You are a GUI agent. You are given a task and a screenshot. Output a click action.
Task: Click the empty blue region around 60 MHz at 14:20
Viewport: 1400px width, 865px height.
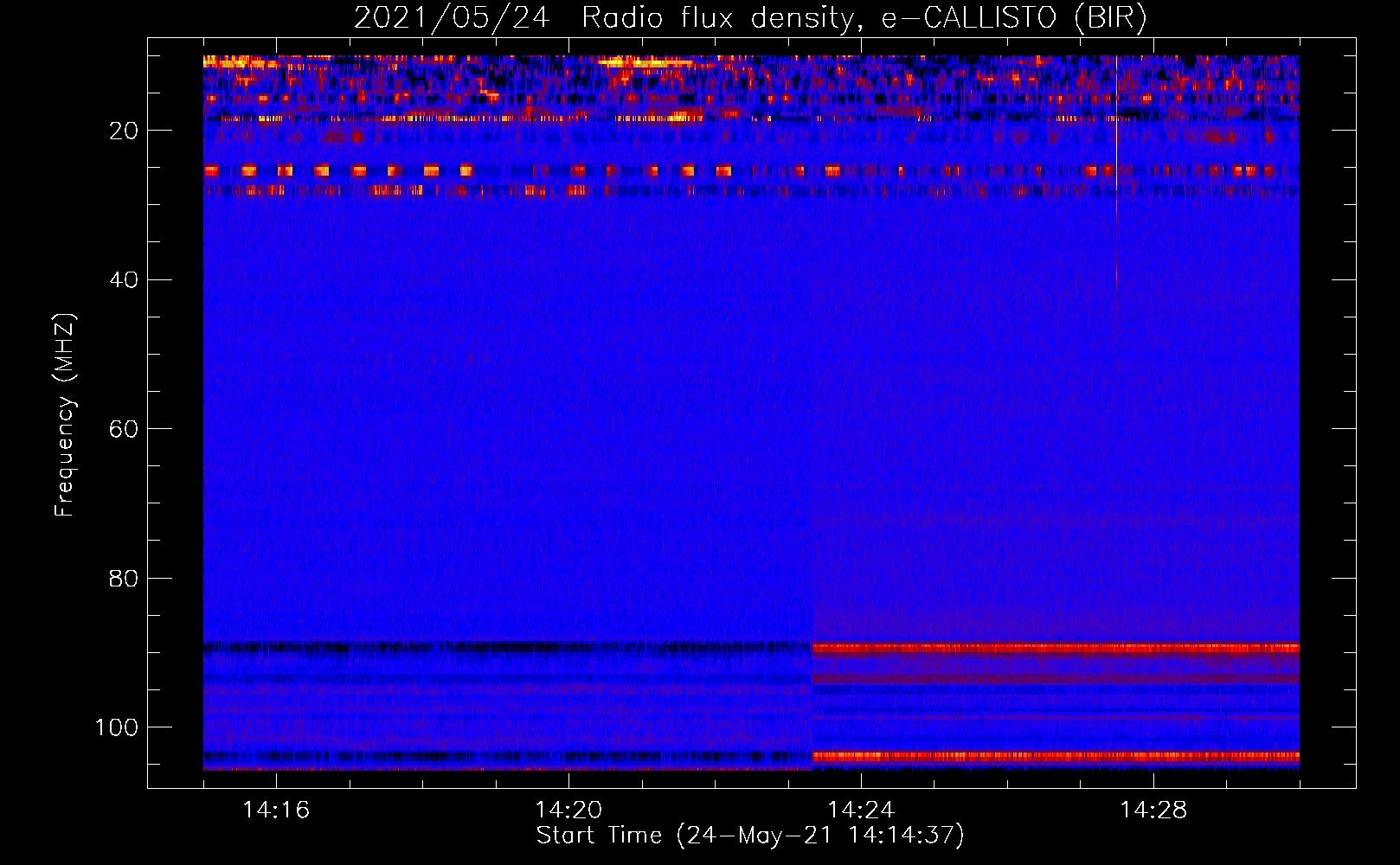tap(568, 429)
